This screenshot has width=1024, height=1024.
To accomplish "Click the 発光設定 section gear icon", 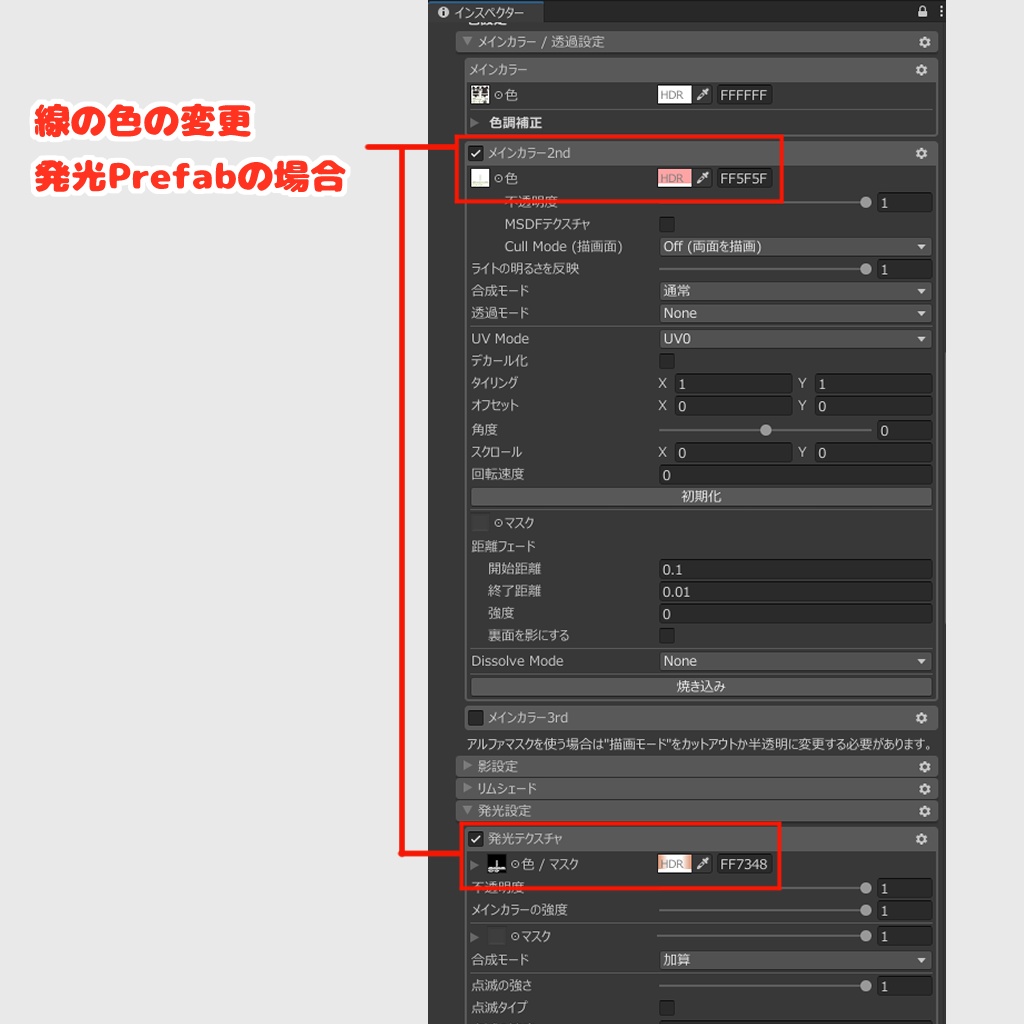I will [923, 811].
